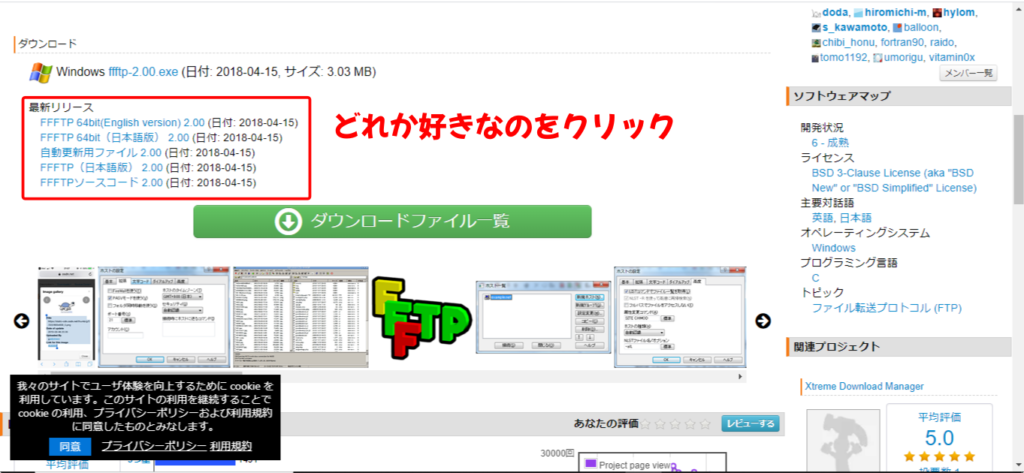Rate with the first empty star
Screen dimensions: 1024x473
pos(646,424)
